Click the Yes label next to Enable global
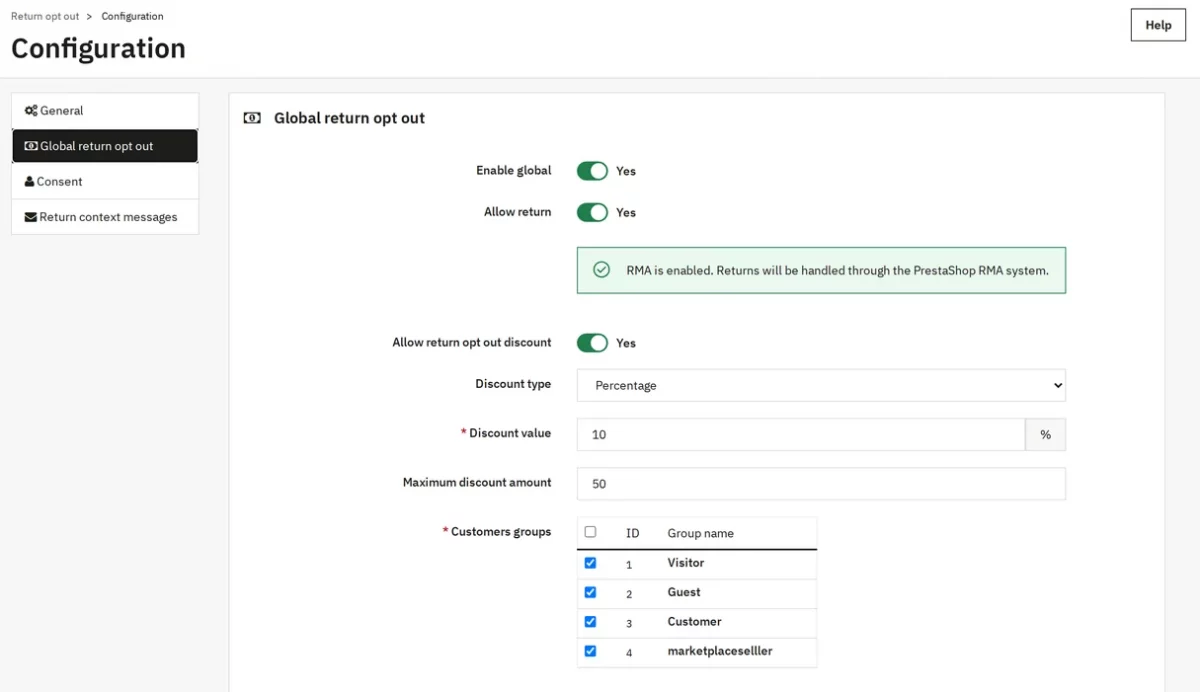This screenshot has height=692, width=1200. (x=626, y=171)
